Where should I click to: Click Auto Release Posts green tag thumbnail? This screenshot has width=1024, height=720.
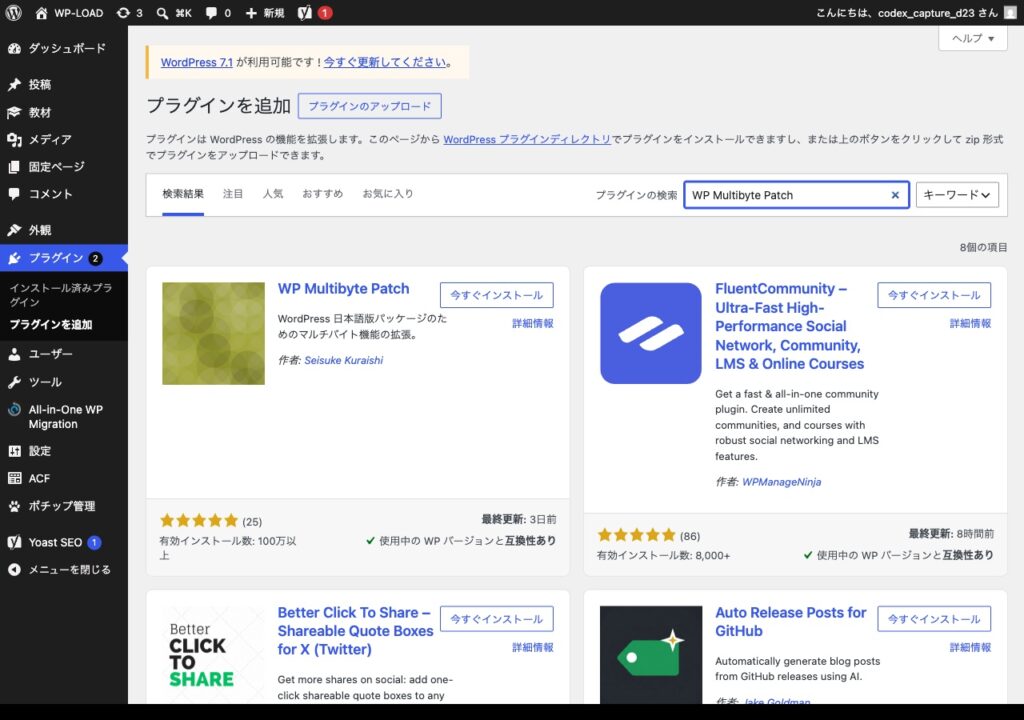click(x=651, y=655)
